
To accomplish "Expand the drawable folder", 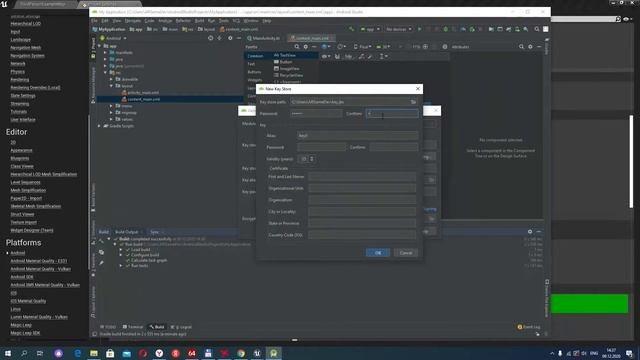I will tap(111, 79).
